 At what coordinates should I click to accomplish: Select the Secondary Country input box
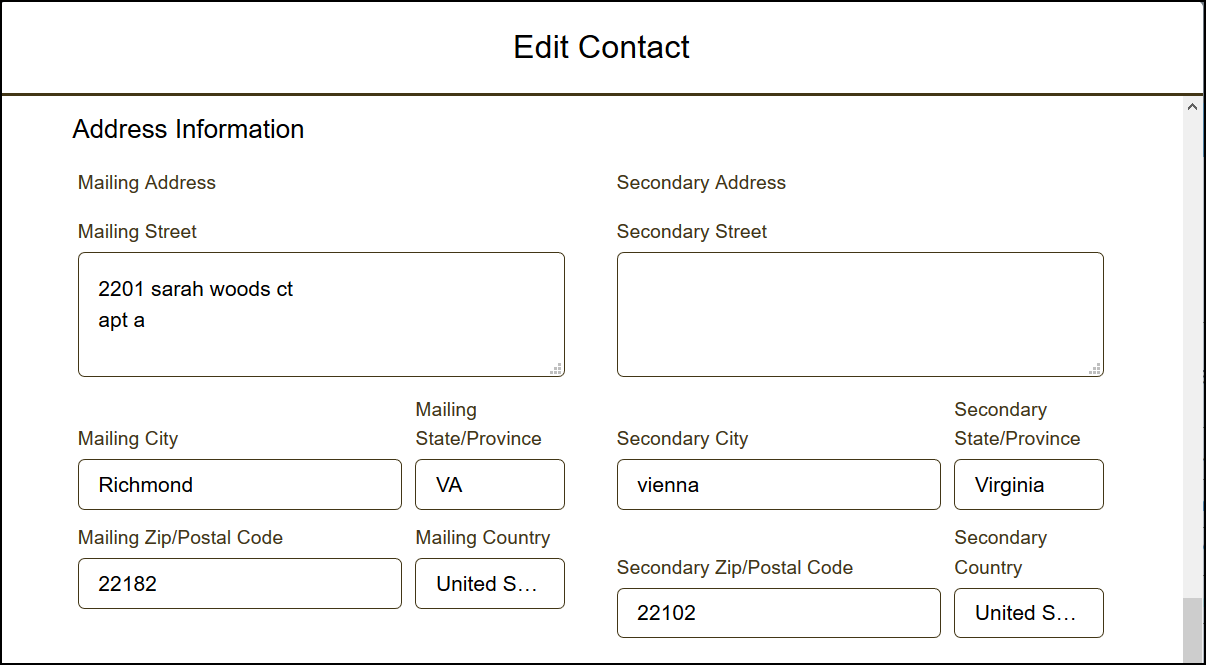1029,613
